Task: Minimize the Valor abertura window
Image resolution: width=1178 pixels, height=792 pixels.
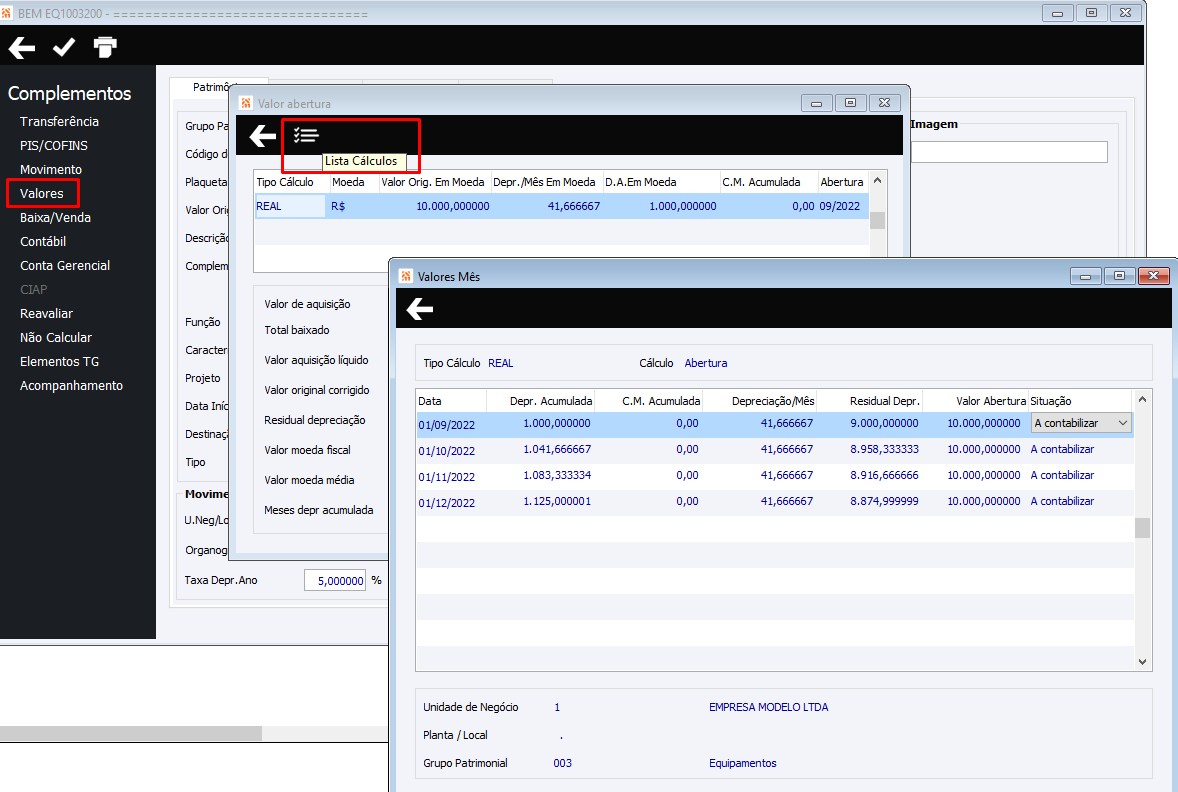Action: pyautogui.click(x=817, y=103)
